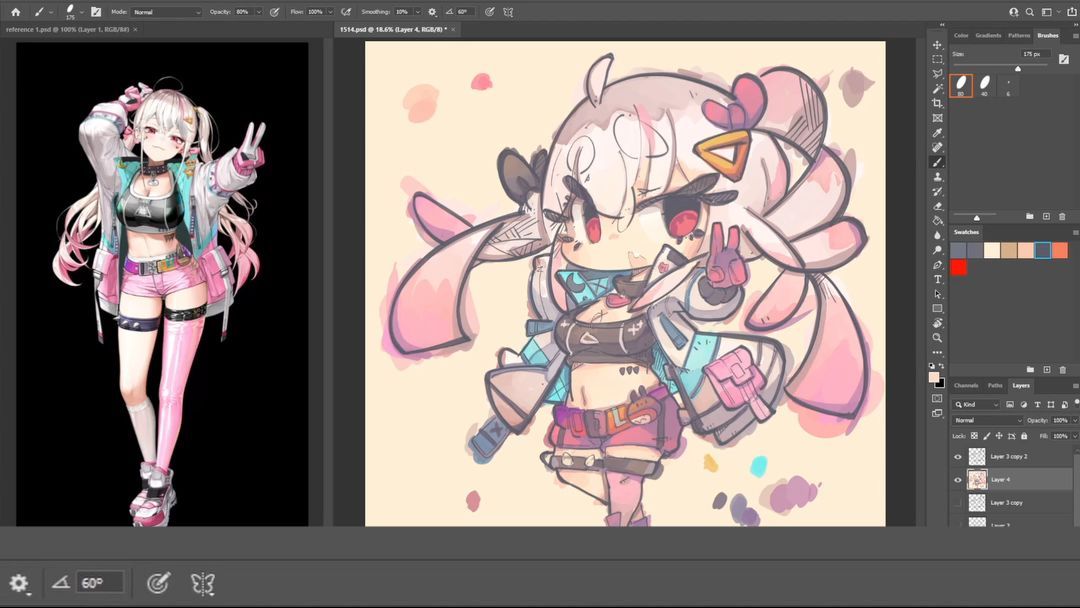
Task: Select the Pen tool
Action: point(937,265)
